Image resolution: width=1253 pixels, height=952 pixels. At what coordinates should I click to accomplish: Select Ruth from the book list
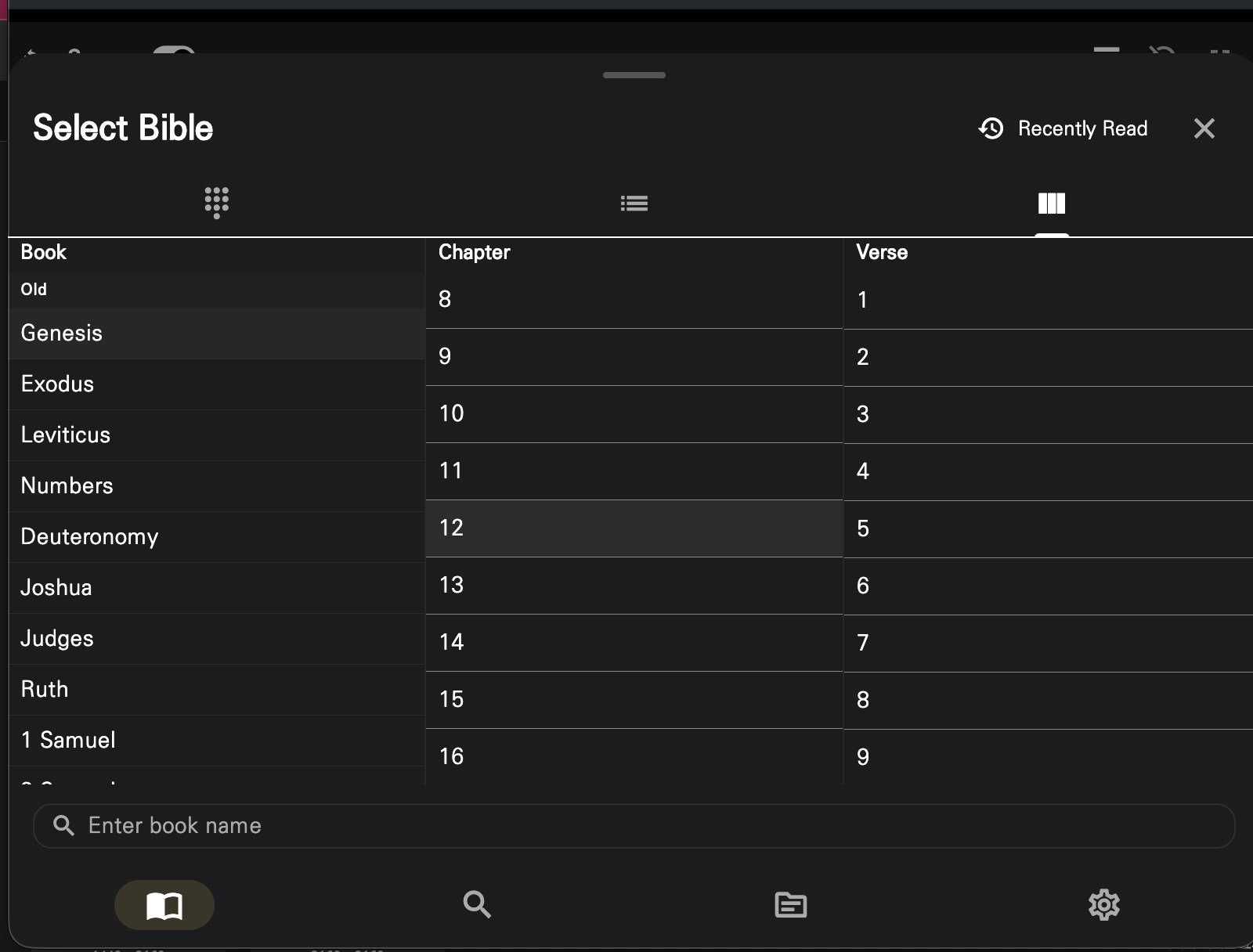(45, 690)
